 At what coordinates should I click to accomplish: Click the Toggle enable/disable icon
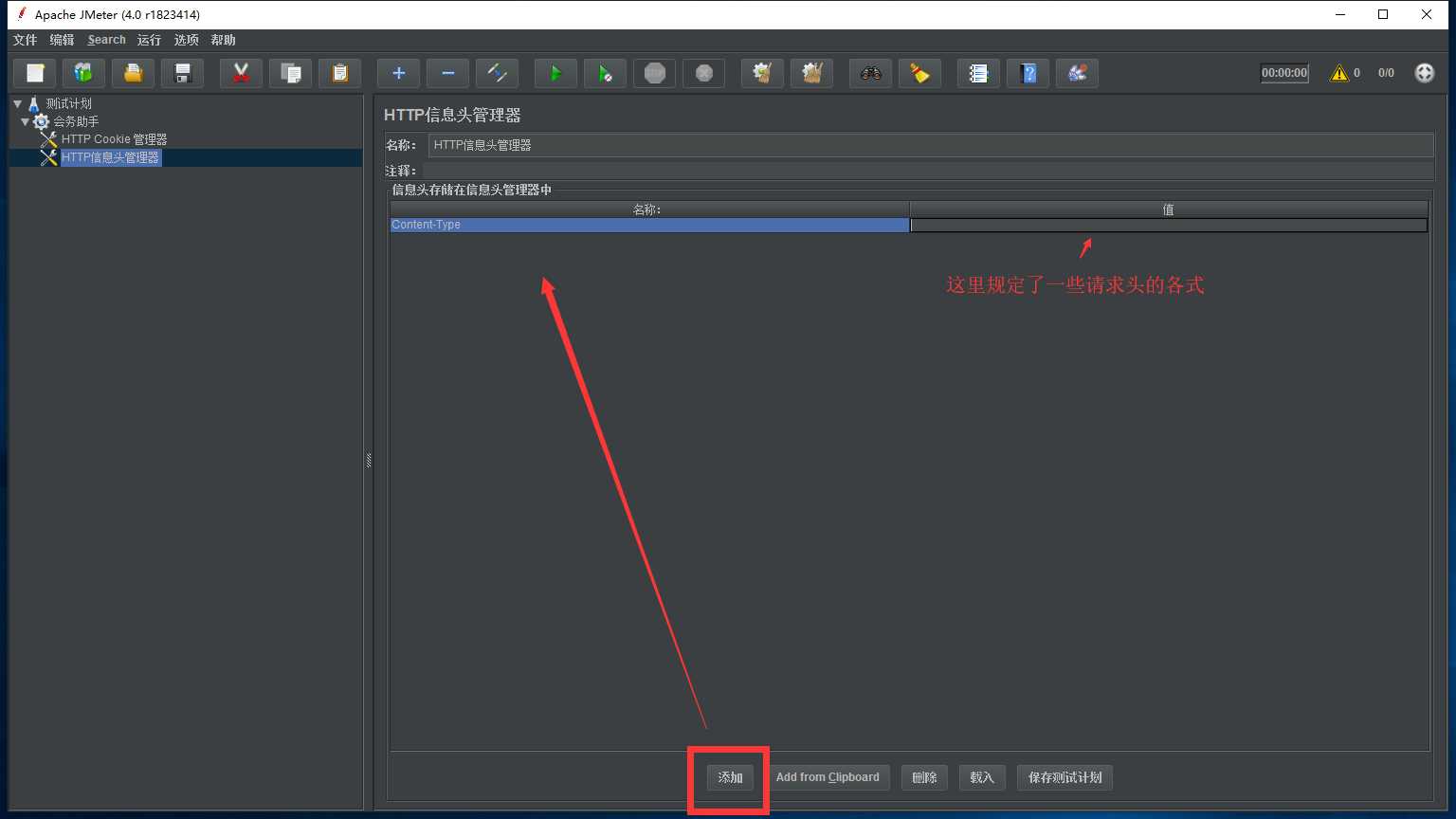click(497, 73)
